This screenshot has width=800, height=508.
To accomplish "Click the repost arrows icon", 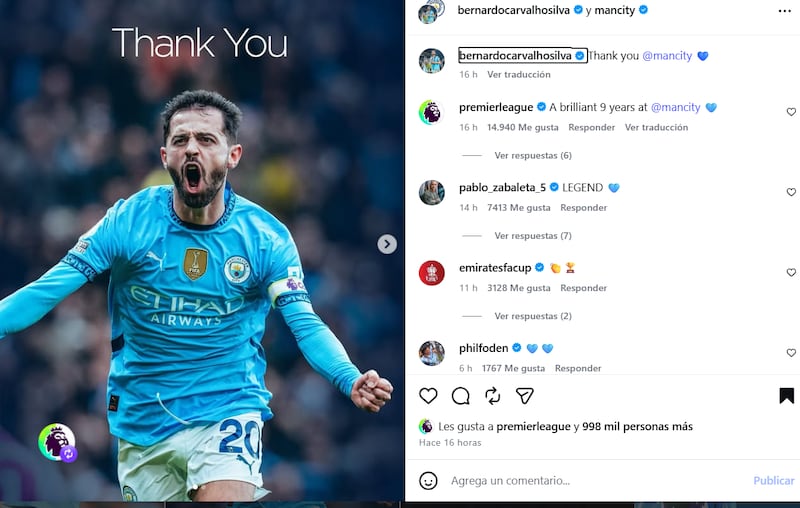I will pos(492,396).
